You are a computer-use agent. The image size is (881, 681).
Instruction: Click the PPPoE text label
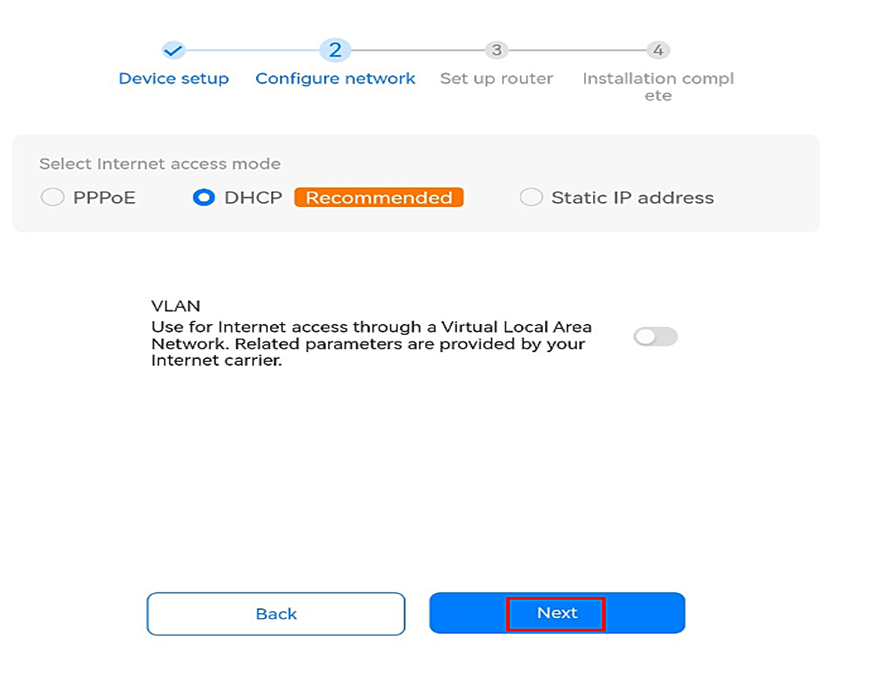coord(104,198)
